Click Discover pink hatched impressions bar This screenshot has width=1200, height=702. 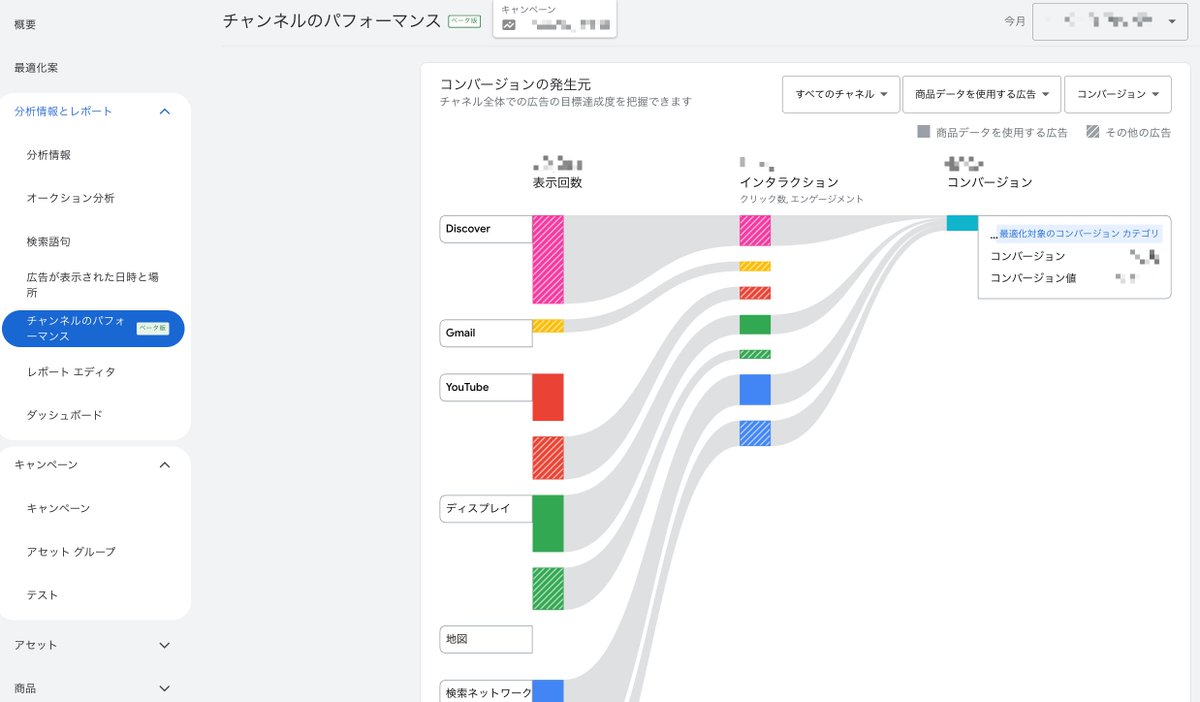[x=548, y=260]
